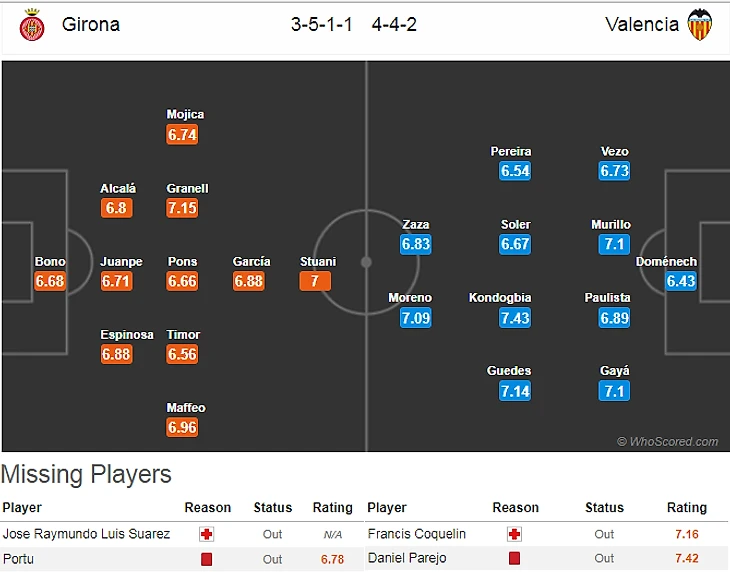Click player name Daniel Parejo
This screenshot has width=730, height=572.
click(x=407, y=559)
